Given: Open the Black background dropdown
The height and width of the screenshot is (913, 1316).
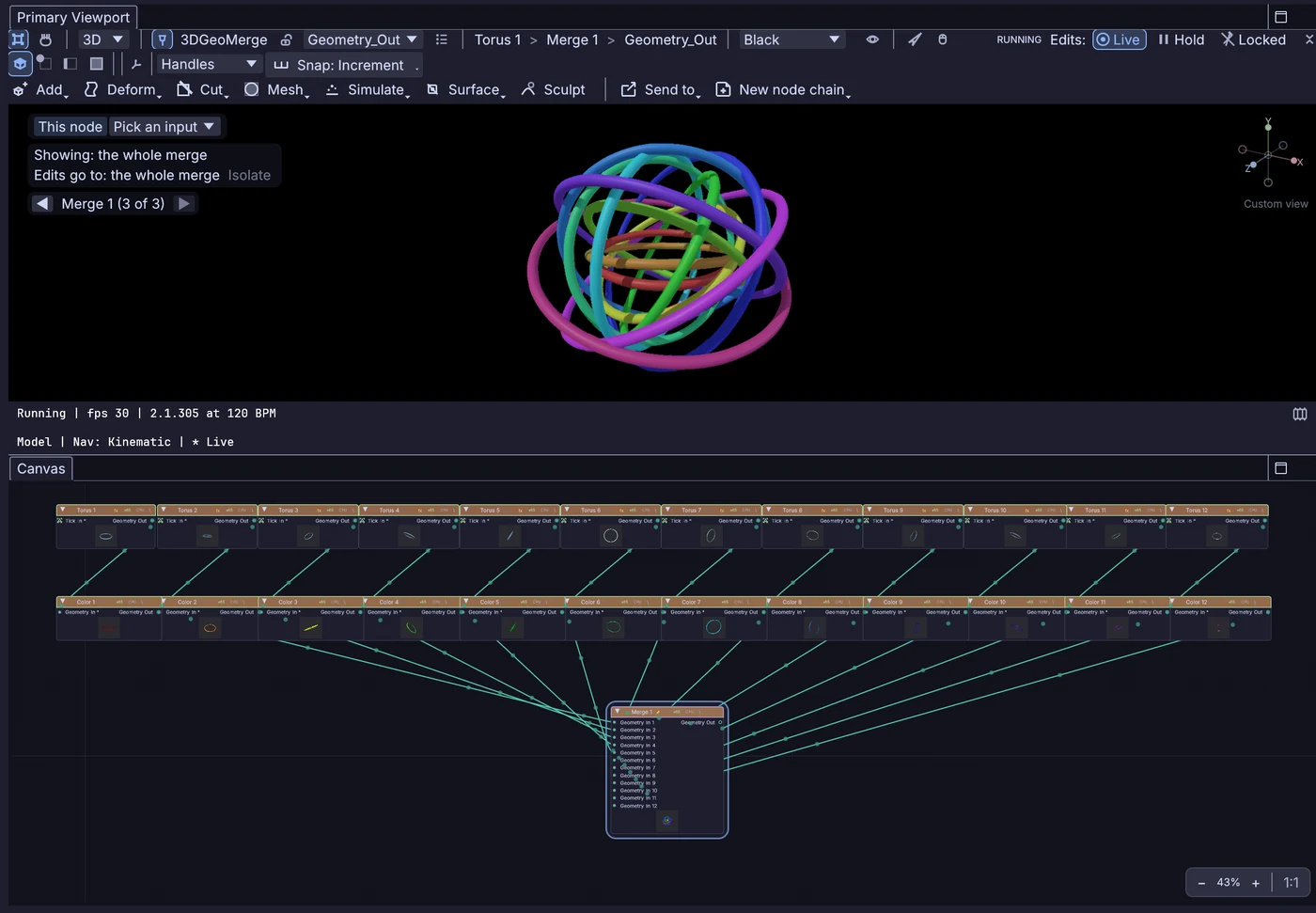Looking at the screenshot, I should (x=791, y=39).
